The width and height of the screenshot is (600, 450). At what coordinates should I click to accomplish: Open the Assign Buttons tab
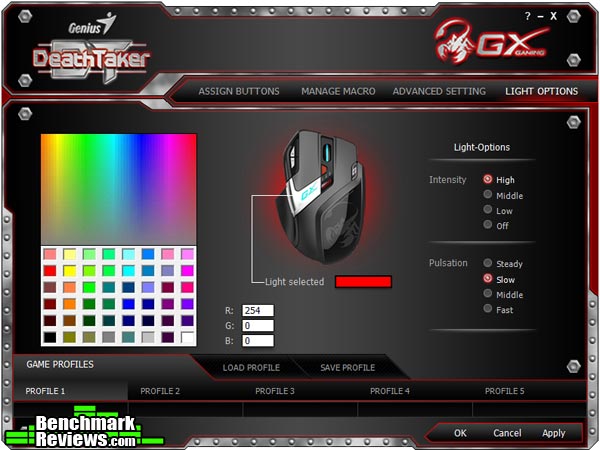(239, 91)
